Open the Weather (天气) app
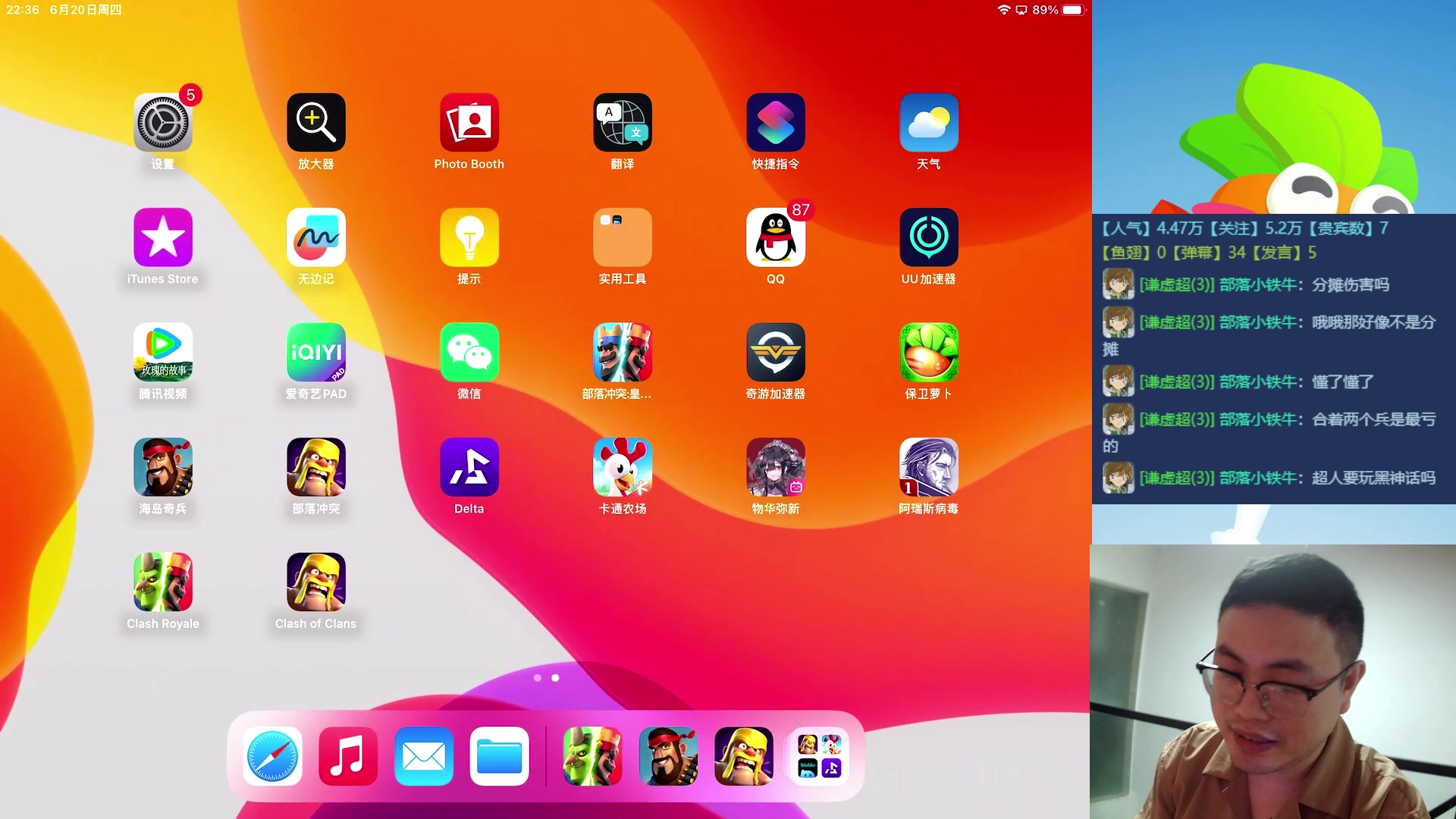This screenshot has width=1456, height=819. click(x=929, y=123)
